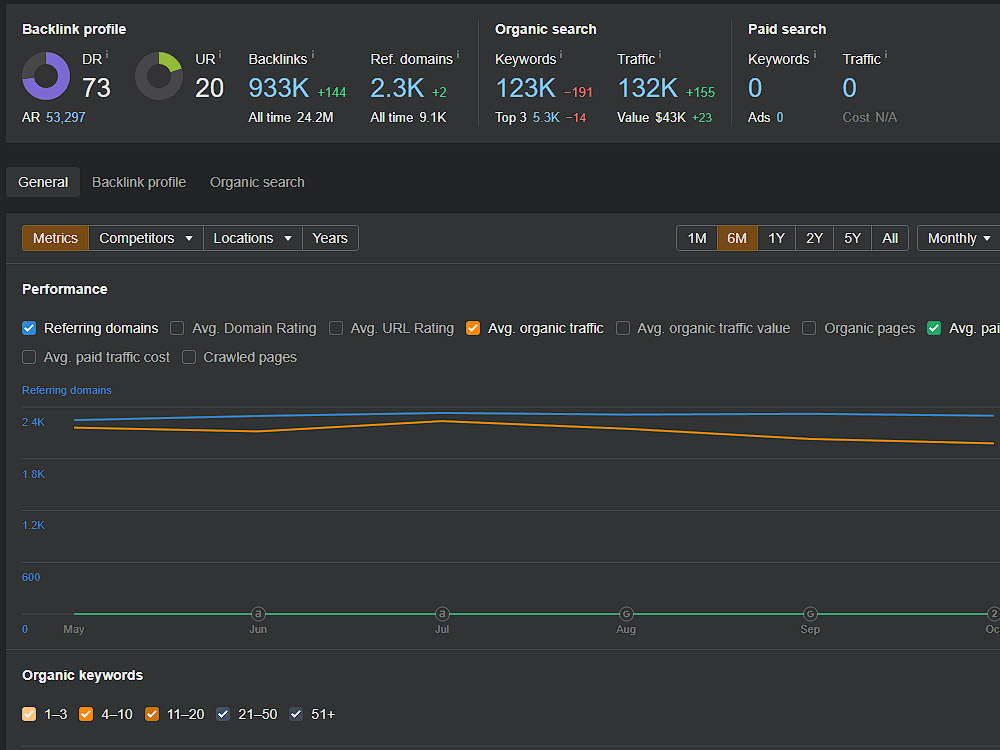
Task: Select the Metrics view button
Action: 55,238
